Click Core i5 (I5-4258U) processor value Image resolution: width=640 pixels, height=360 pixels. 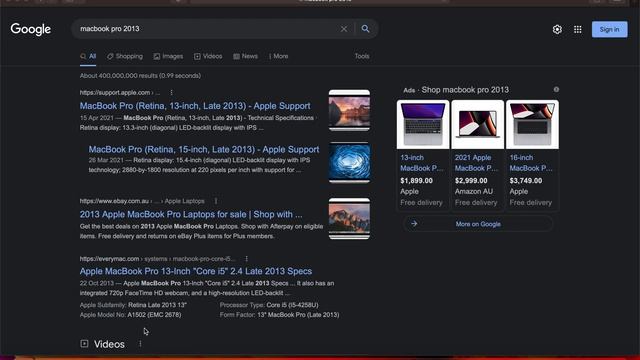point(292,305)
